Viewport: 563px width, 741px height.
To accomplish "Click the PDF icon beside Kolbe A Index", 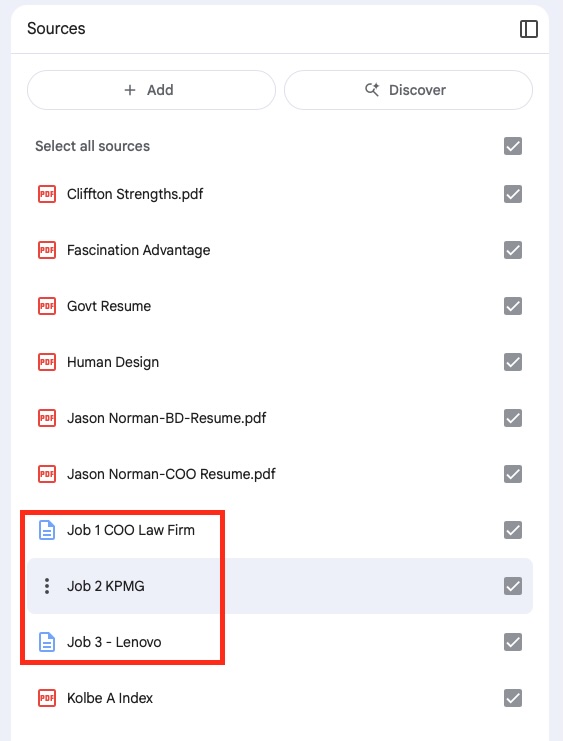I will [x=47, y=698].
